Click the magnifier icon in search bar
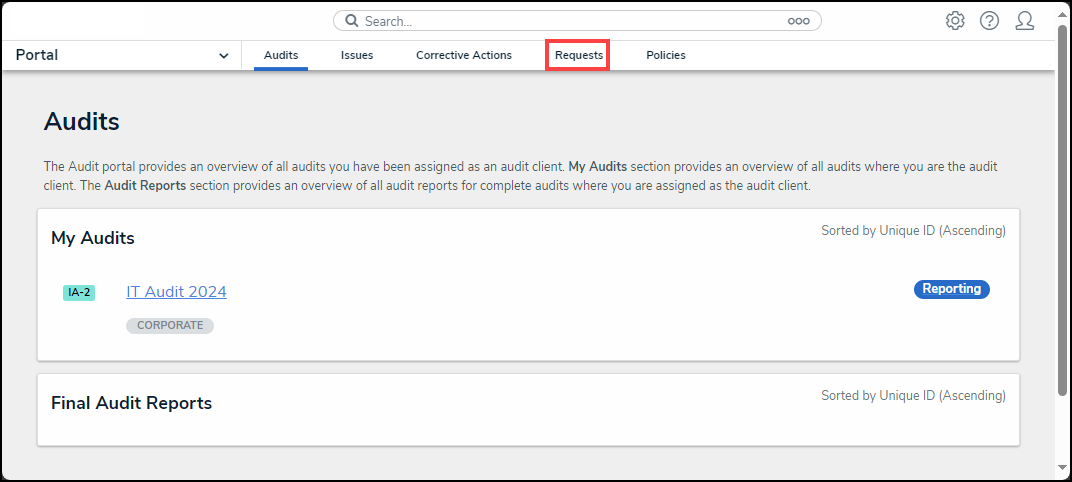The width and height of the screenshot is (1072, 482). tap(352, 21)
